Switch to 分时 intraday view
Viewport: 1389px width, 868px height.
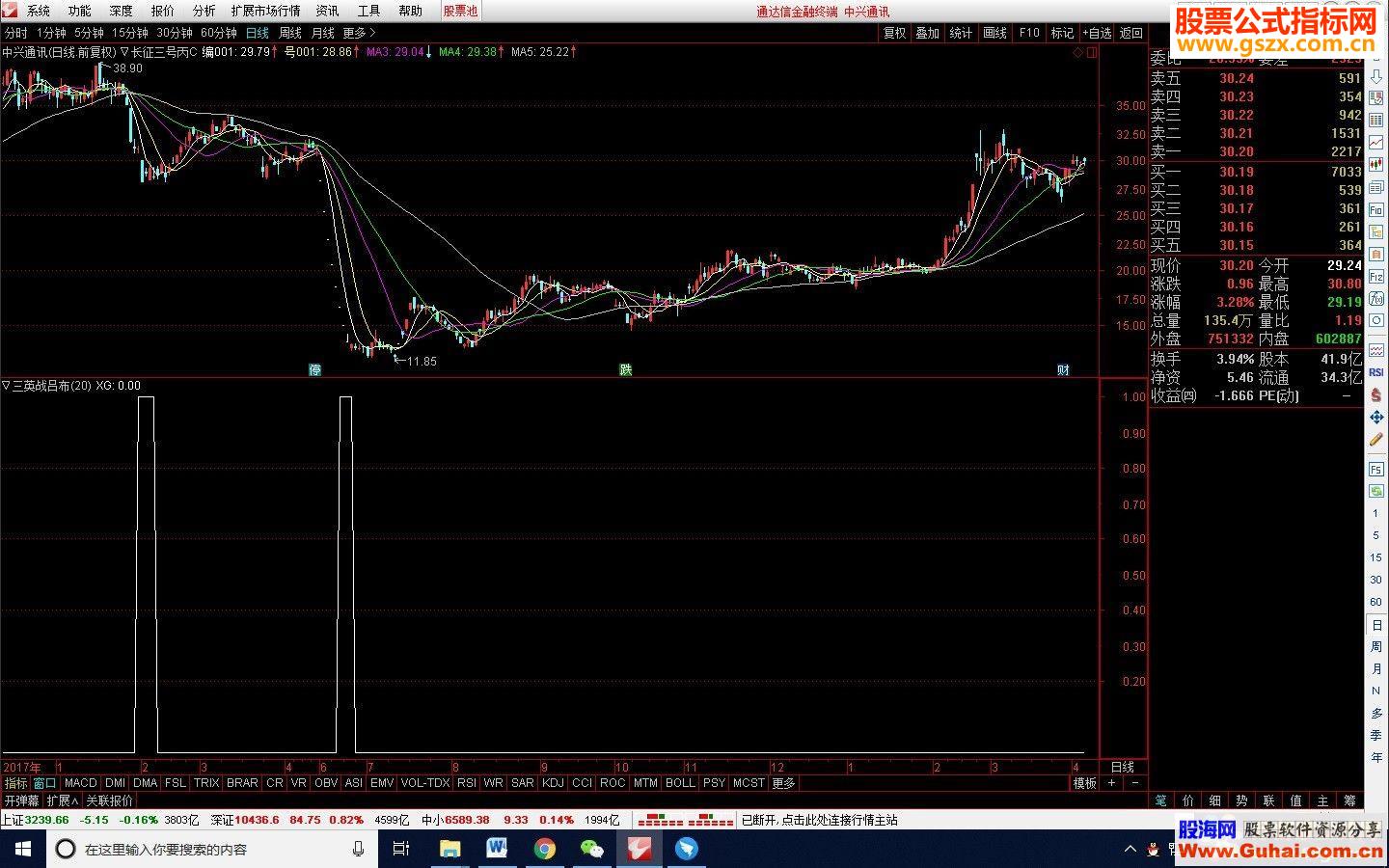pyautogui.click(x=15, y=33)
